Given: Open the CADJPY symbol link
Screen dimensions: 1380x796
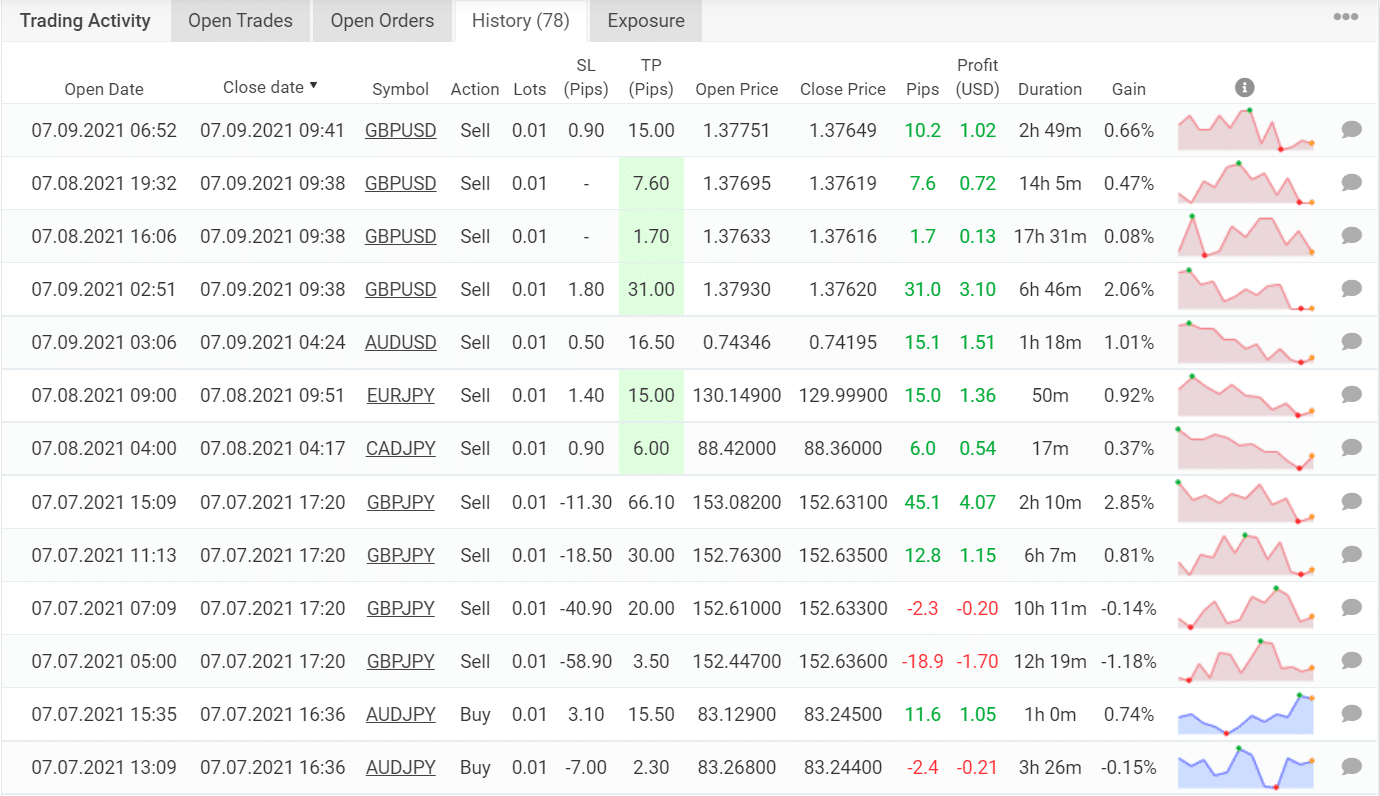Looking at the screenshot, I should click(x=400, y=448).
